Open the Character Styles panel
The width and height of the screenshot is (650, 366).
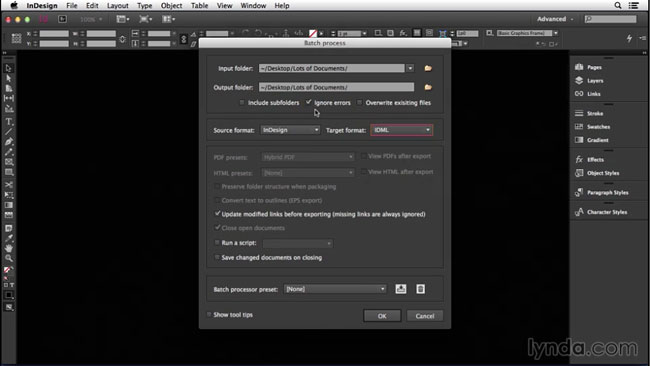[601, 212]
